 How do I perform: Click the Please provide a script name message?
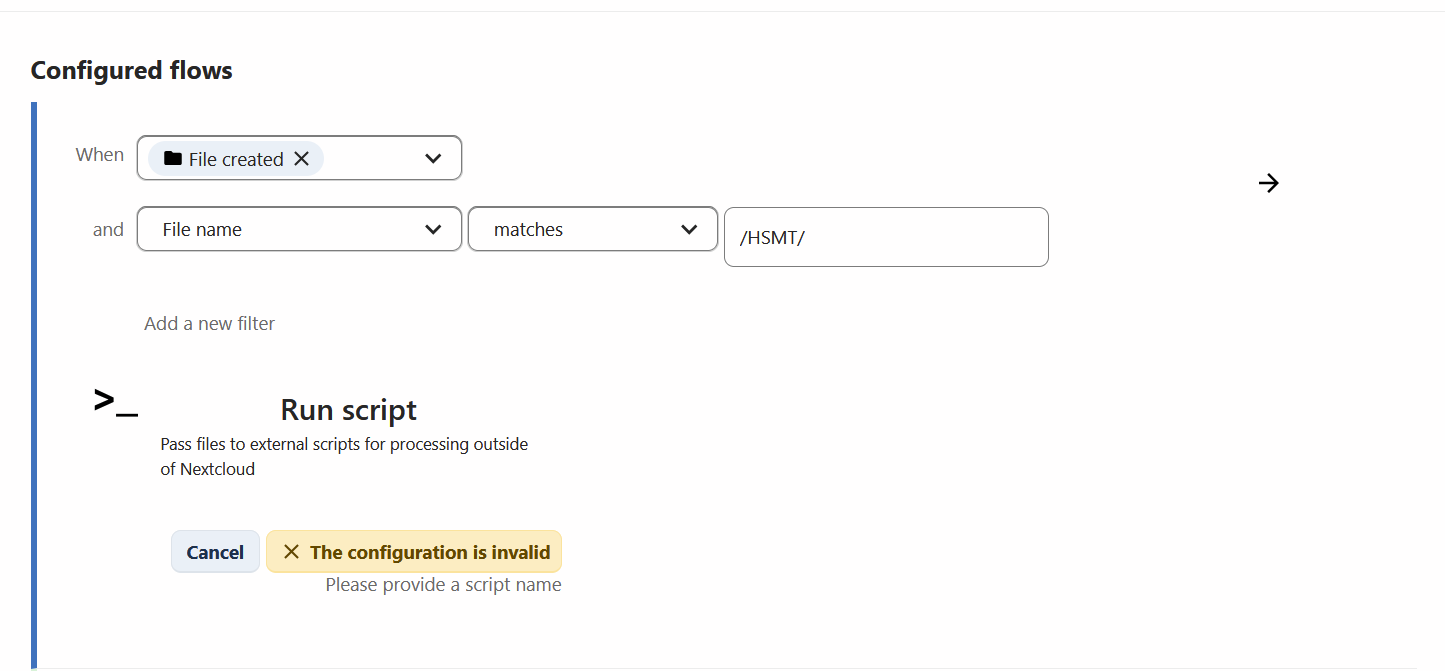[443, 585]
